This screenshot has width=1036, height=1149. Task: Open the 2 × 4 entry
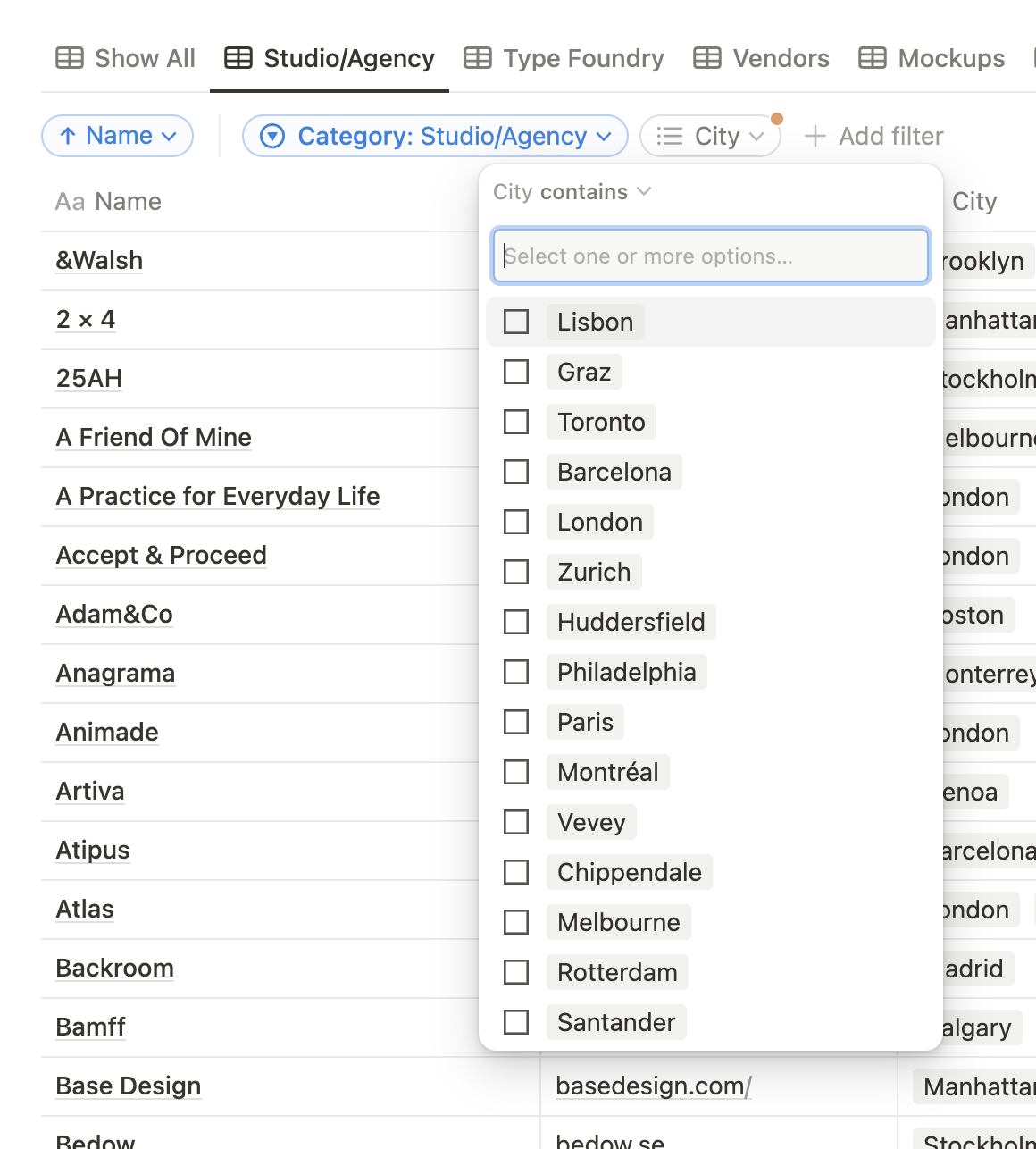(x=86, y=320)
